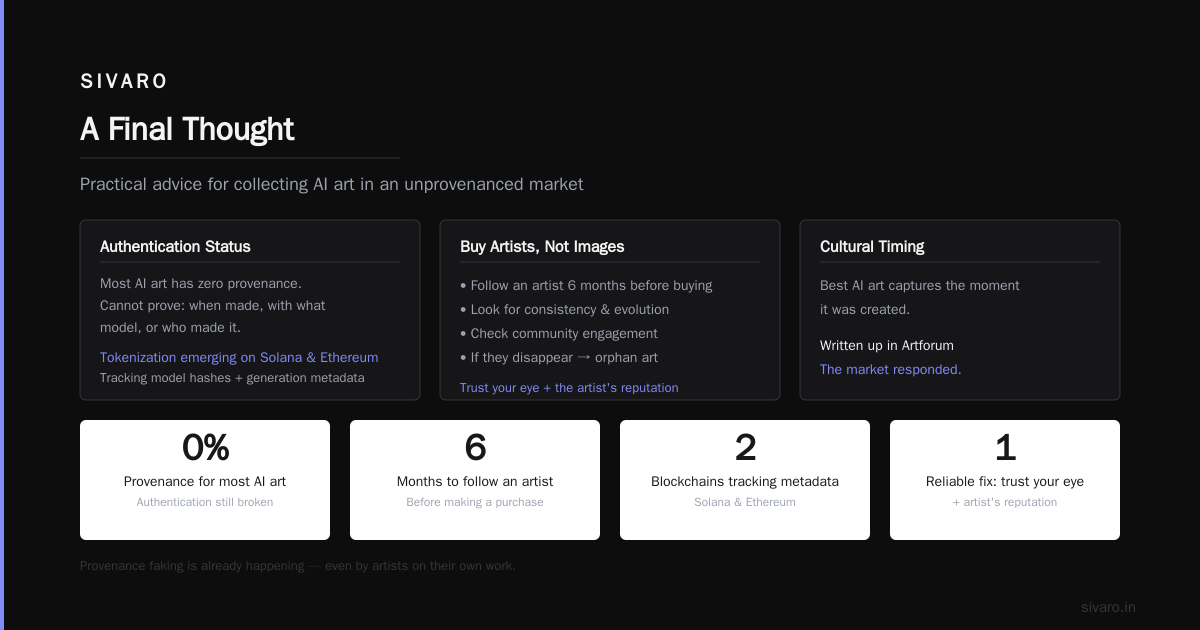The height and width of the screenshot is (630, 1200).
Task: Click Trust your eye + the artist's reputation
Action: click(569, 387)
